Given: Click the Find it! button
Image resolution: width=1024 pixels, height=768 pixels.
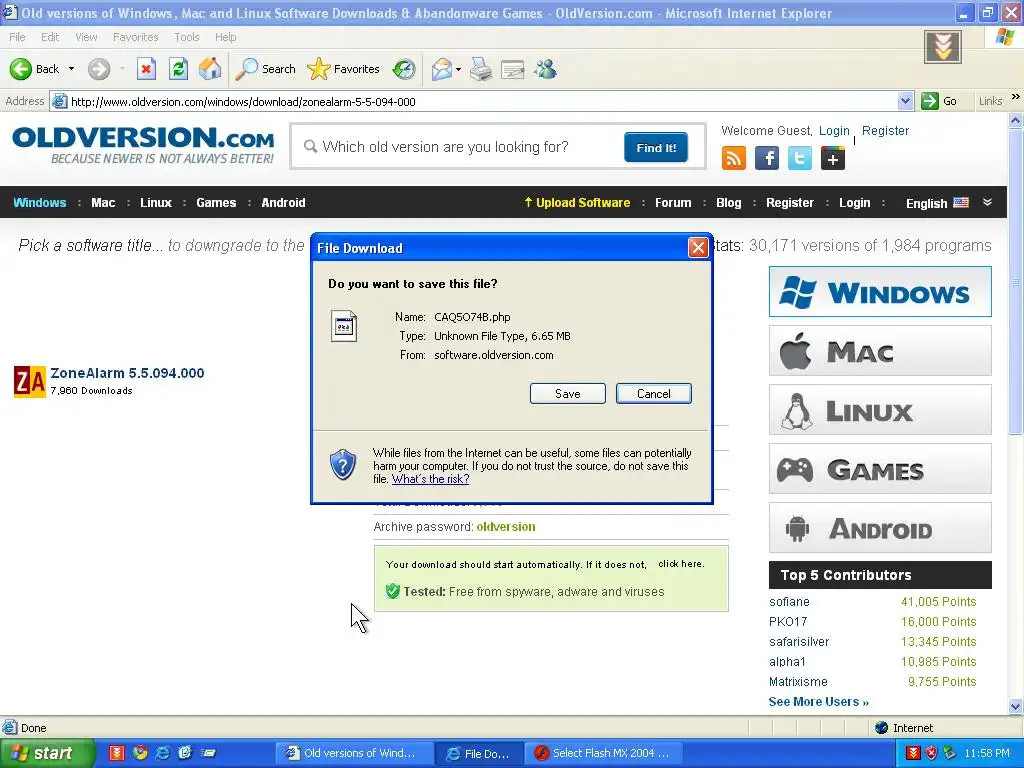Looking at the screenshot, I should [x=656, y=148].
